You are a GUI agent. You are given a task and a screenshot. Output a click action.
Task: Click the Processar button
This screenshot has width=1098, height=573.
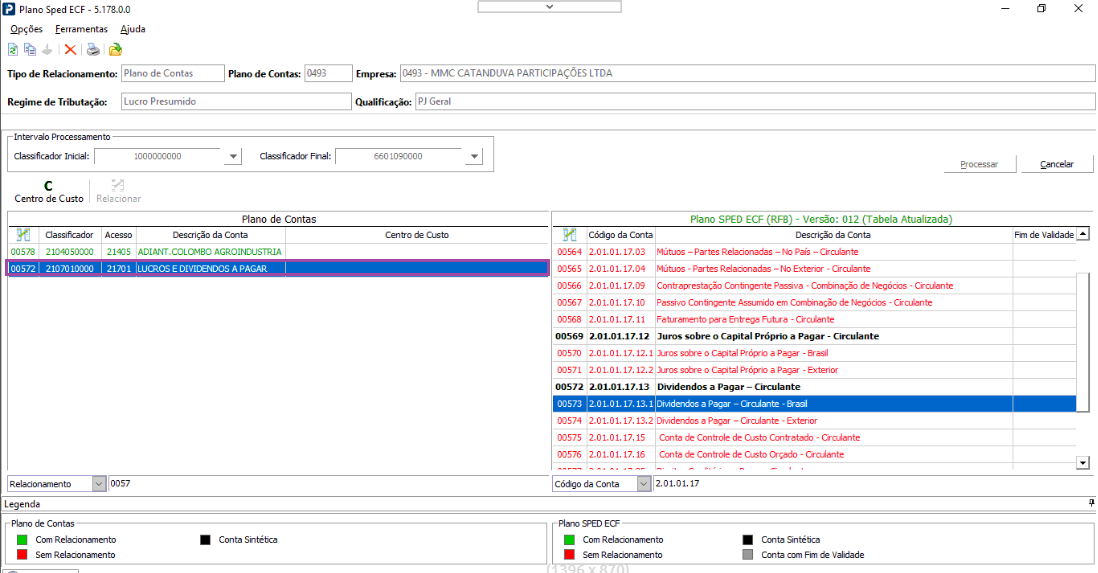click(979, 164)
